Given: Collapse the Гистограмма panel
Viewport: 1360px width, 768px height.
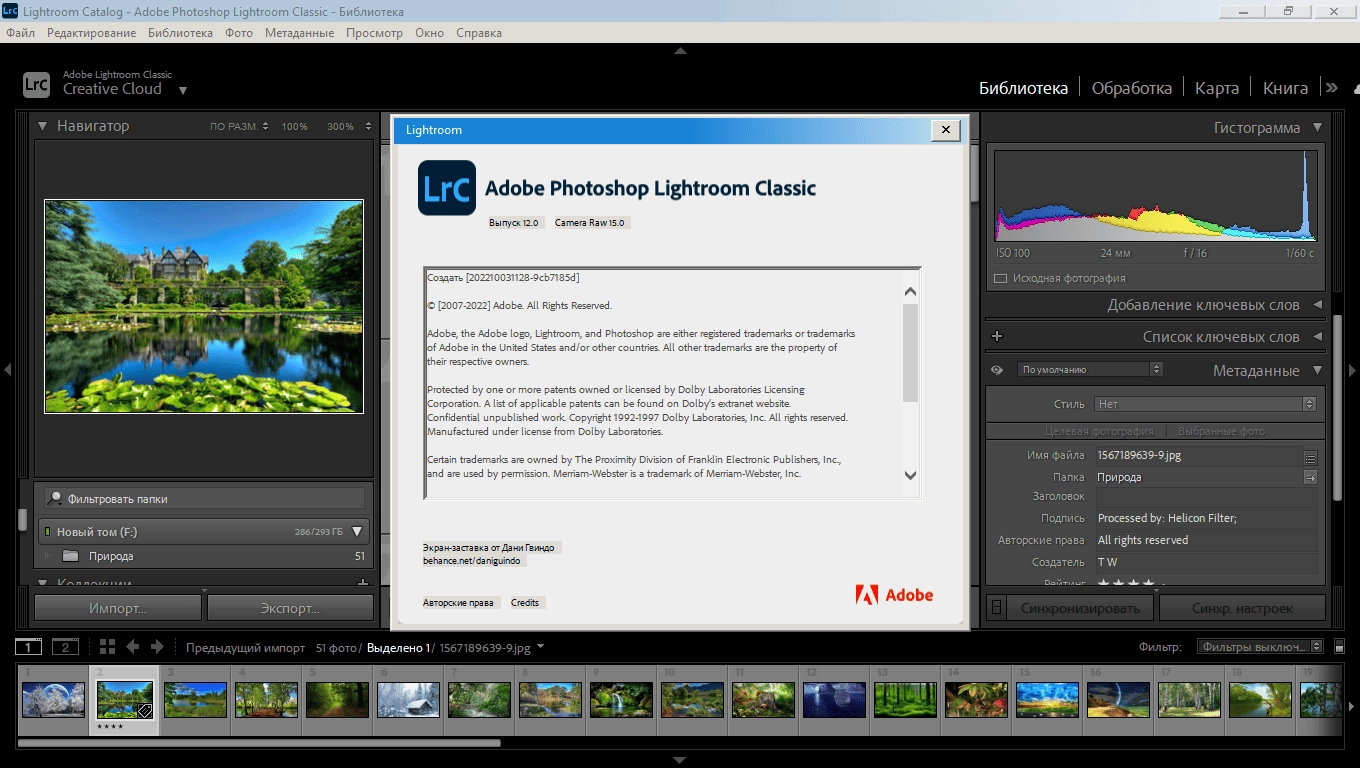Looking at the screenshot, I should tap(1317, 128).
